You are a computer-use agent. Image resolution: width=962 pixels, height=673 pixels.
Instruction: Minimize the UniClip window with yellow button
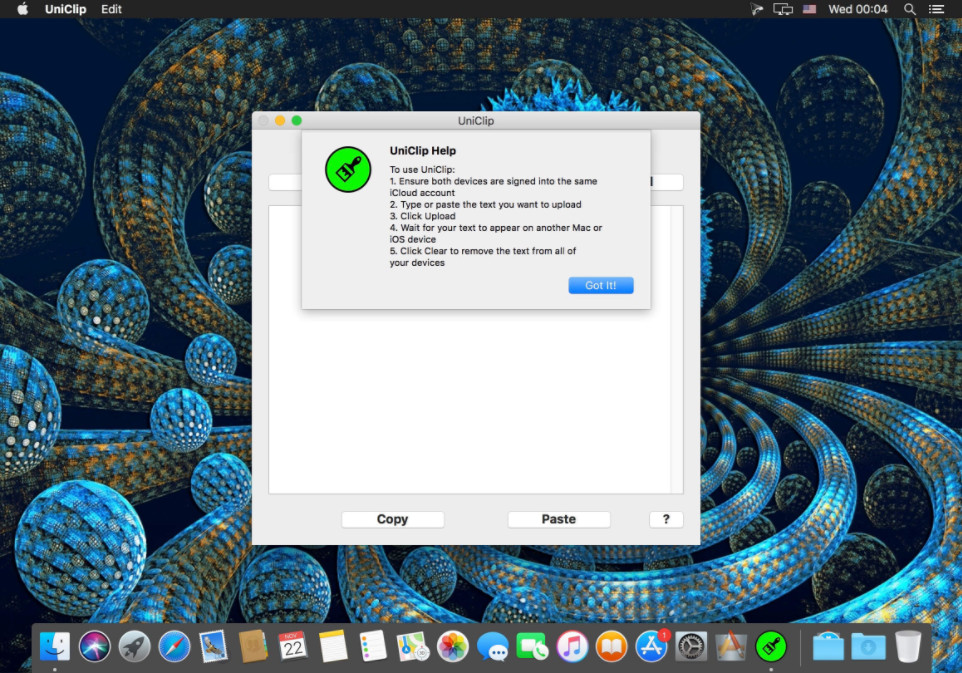280,121
